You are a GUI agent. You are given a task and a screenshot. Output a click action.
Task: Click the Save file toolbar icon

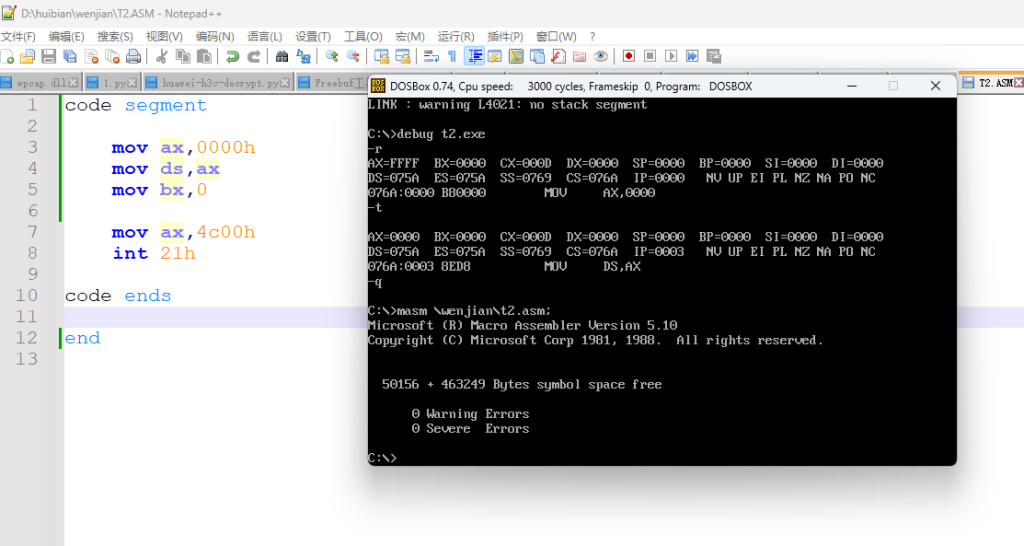pyautogui.click(x=49, y=56)
